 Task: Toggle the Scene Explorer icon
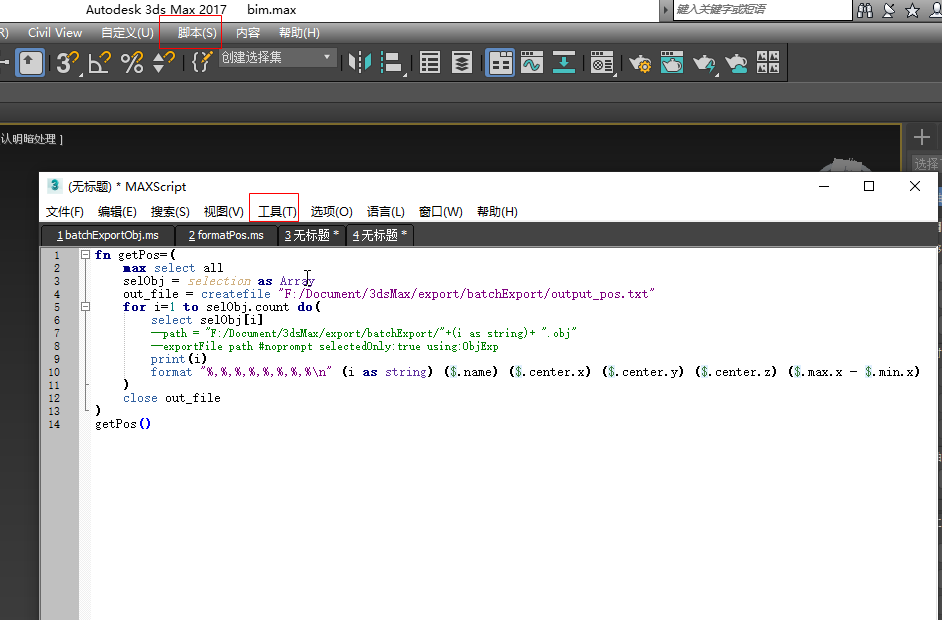(430, 62)
